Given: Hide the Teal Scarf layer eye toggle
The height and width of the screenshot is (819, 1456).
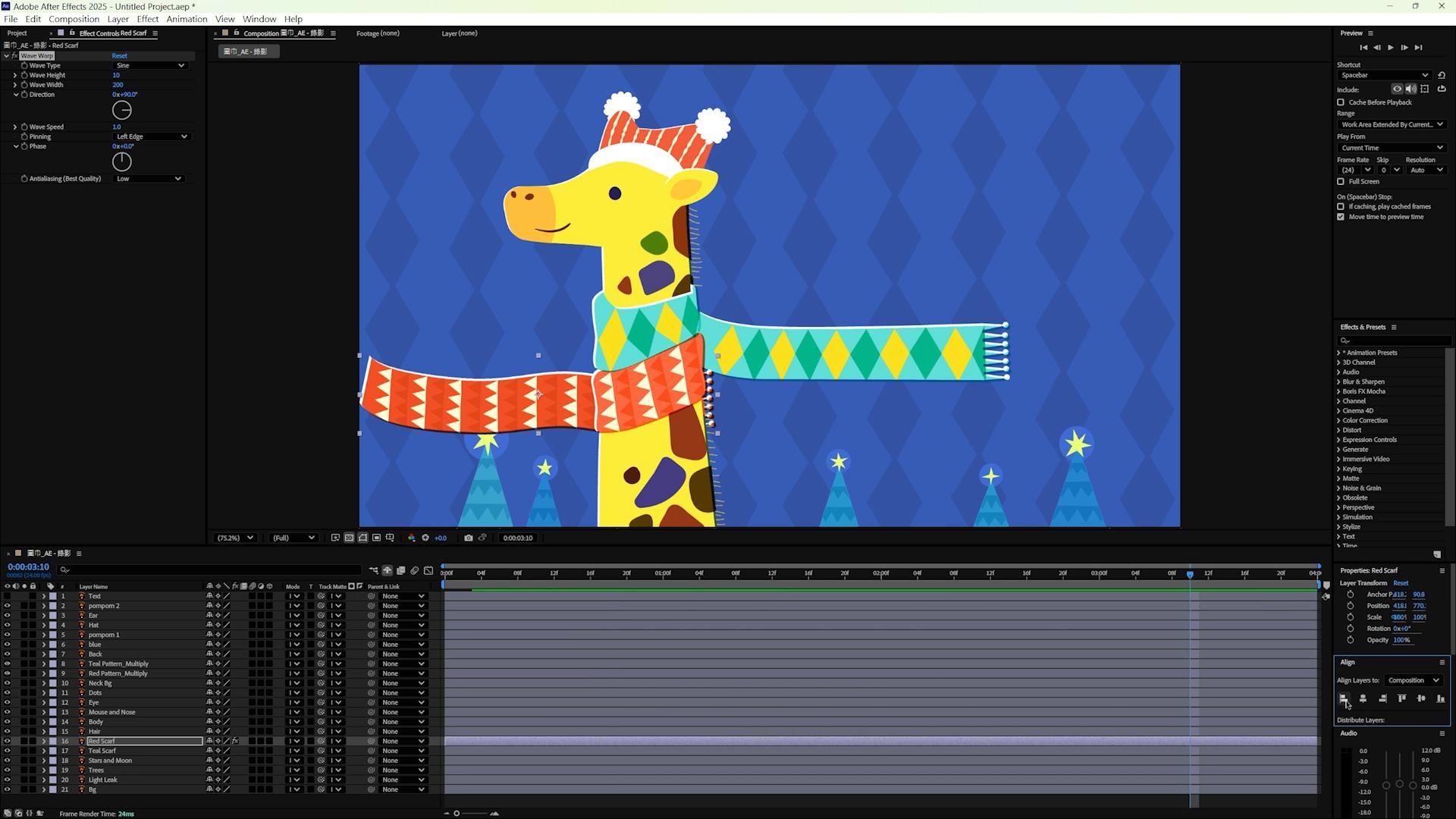Looking at the screenshot, I should (x=7, y=751).
